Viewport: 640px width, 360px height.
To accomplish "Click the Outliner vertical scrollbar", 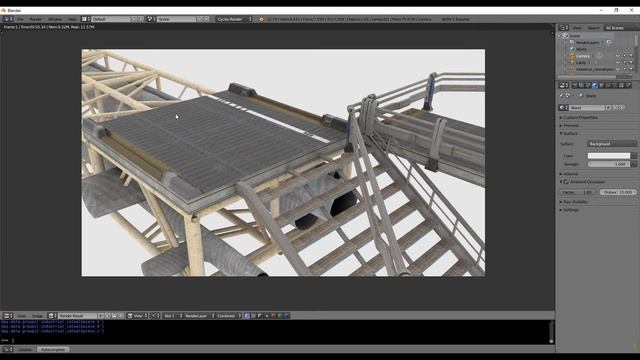I will [x=636, y=41].
